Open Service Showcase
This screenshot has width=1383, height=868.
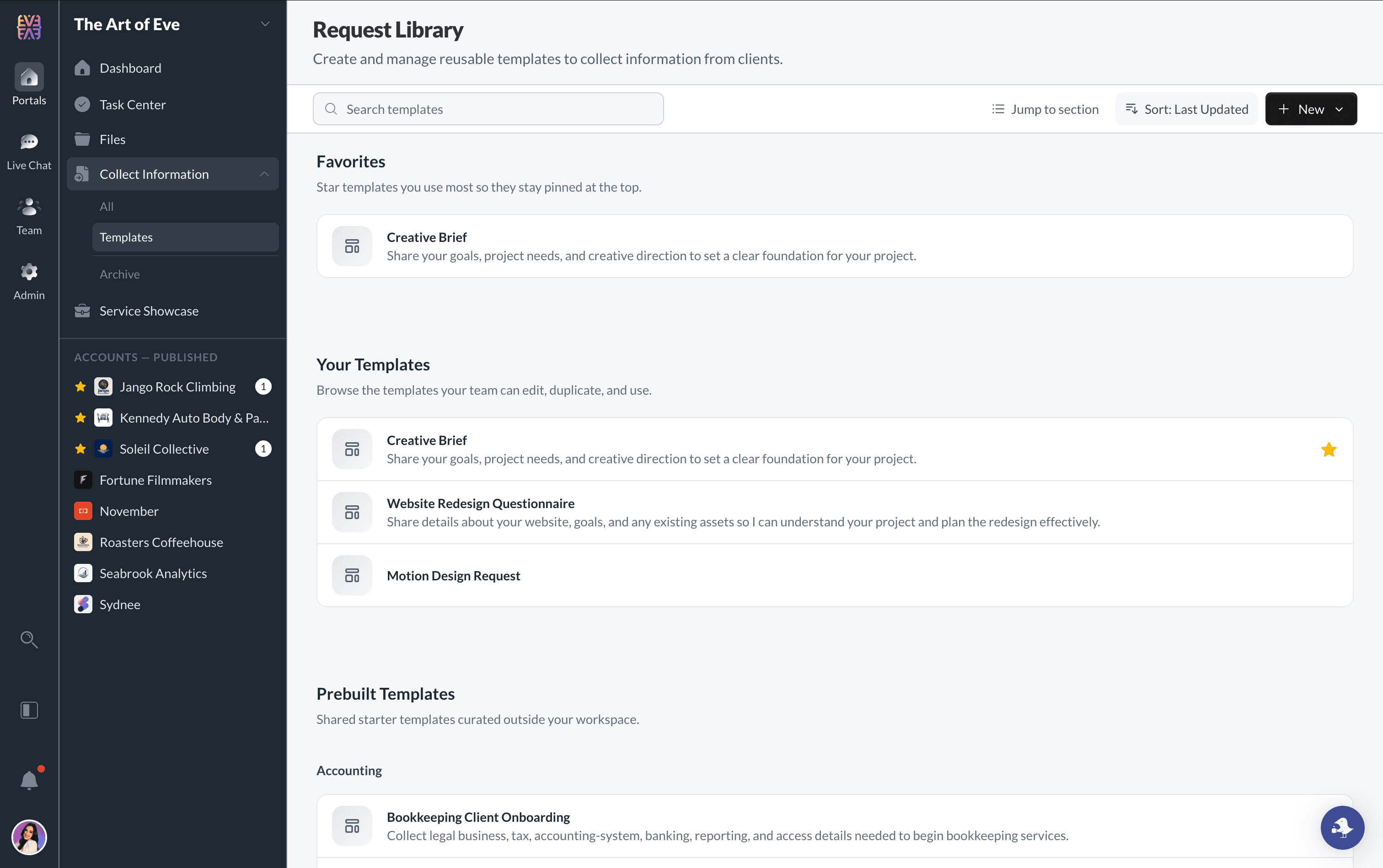point(173,311)
